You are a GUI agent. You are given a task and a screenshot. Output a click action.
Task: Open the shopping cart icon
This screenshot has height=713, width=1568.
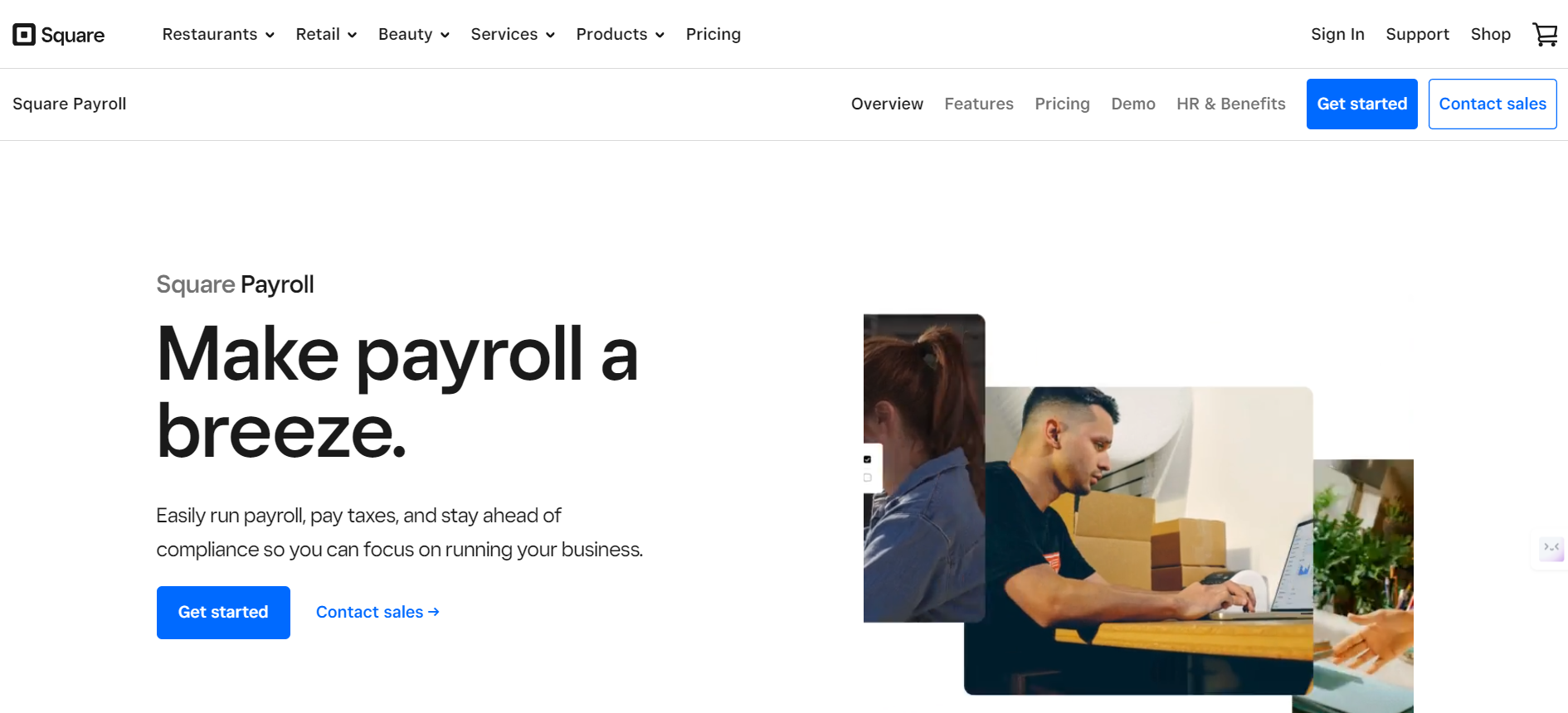1545,34
